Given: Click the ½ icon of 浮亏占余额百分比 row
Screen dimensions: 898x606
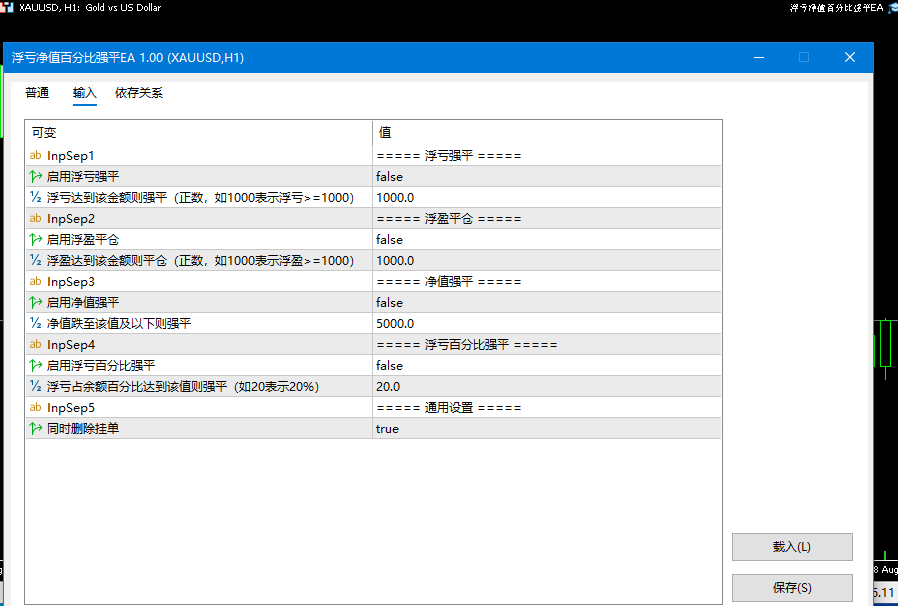Looking at the screenshot, I should (x=36, y=387).
